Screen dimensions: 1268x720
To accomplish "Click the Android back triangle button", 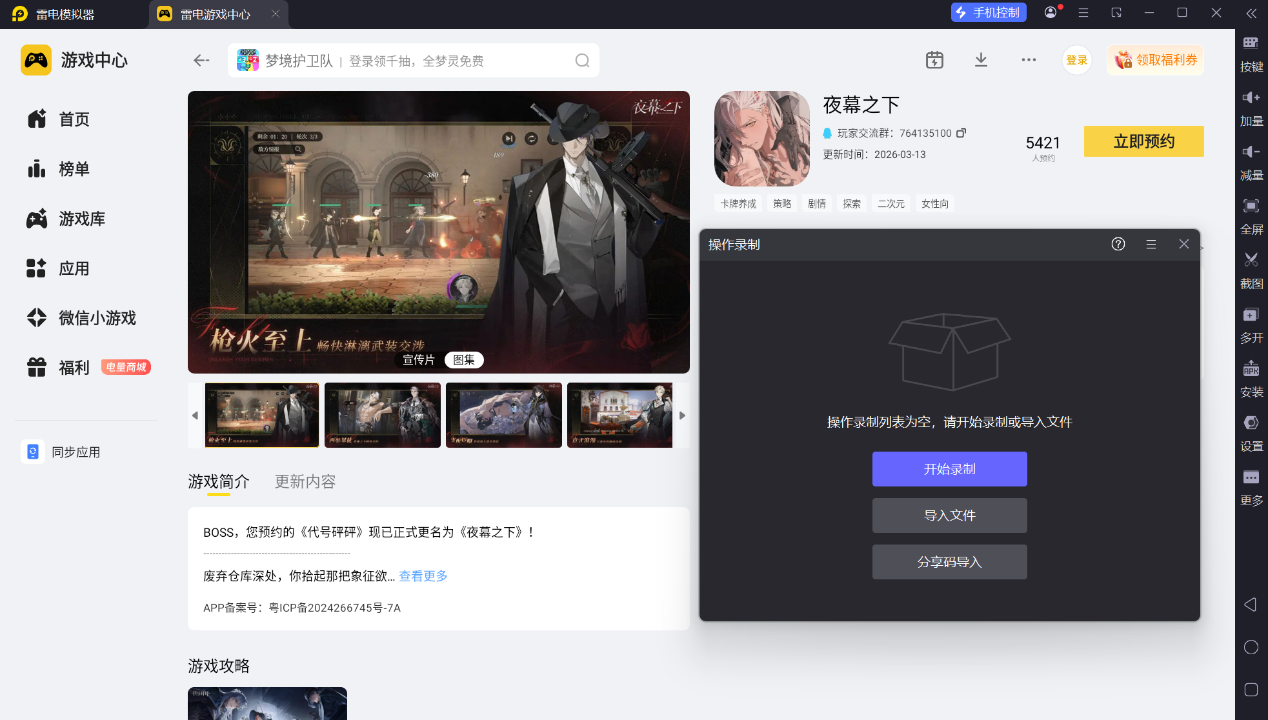I will point(1250,605).
